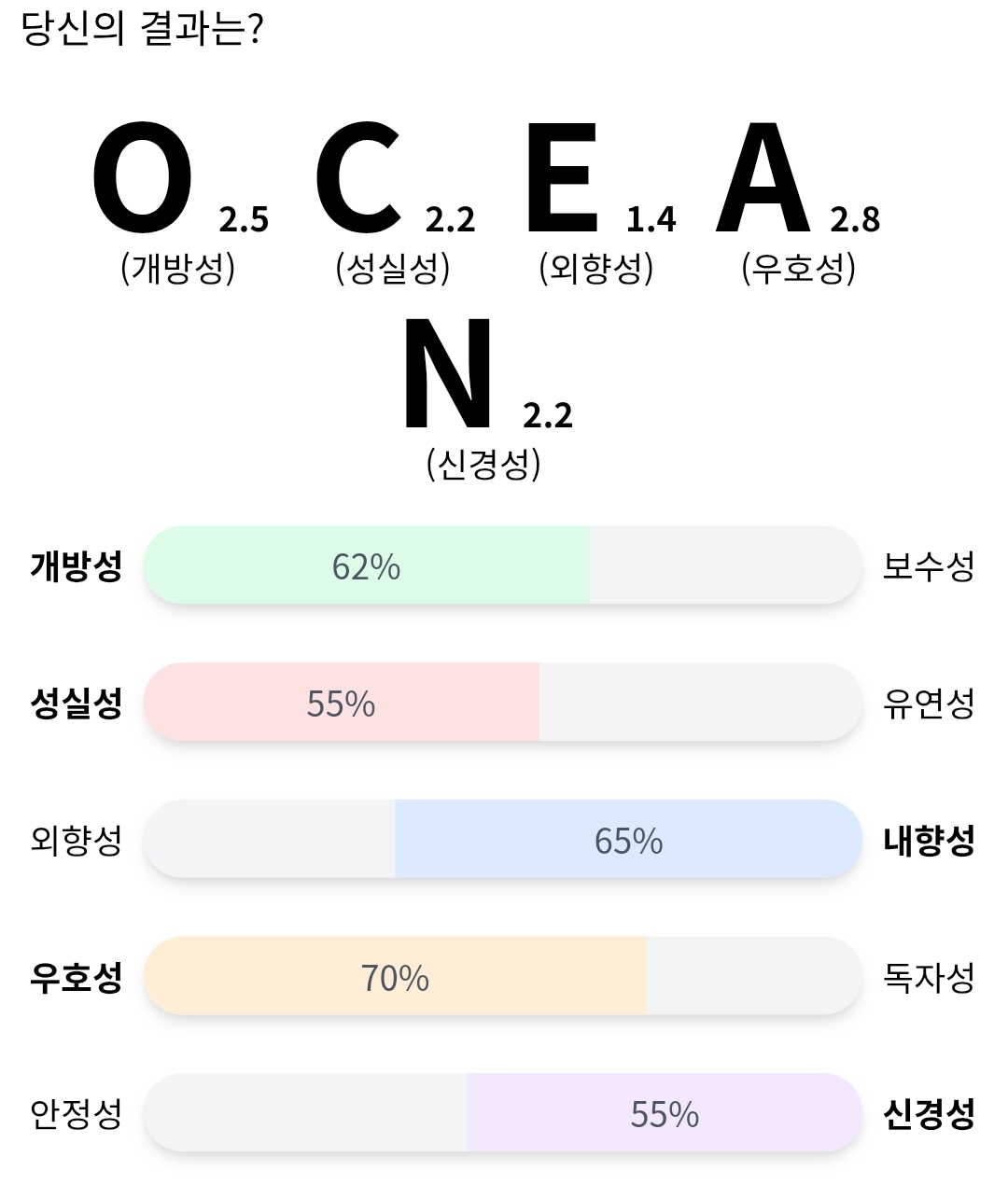Viewport: 1008px width, 1199px height.
Task: Click the big letter O for 개방성
Action: (142, 177)
